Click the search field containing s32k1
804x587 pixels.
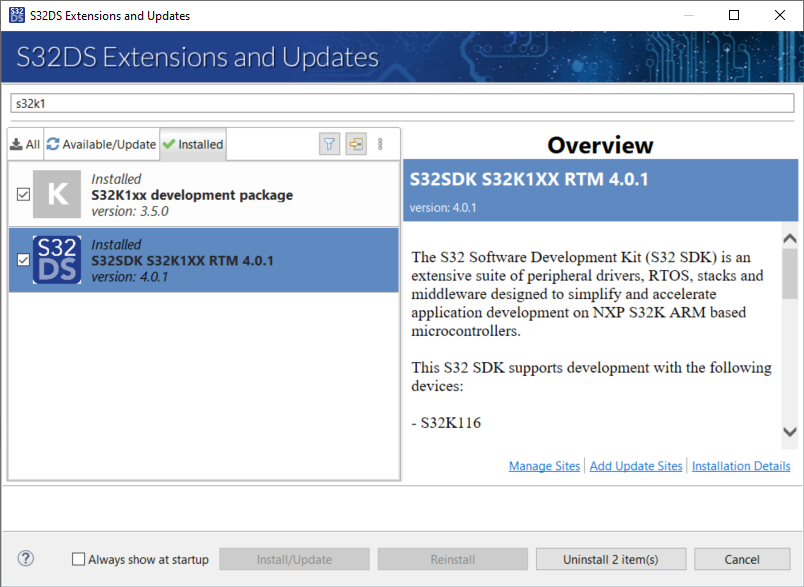(400, 103)
